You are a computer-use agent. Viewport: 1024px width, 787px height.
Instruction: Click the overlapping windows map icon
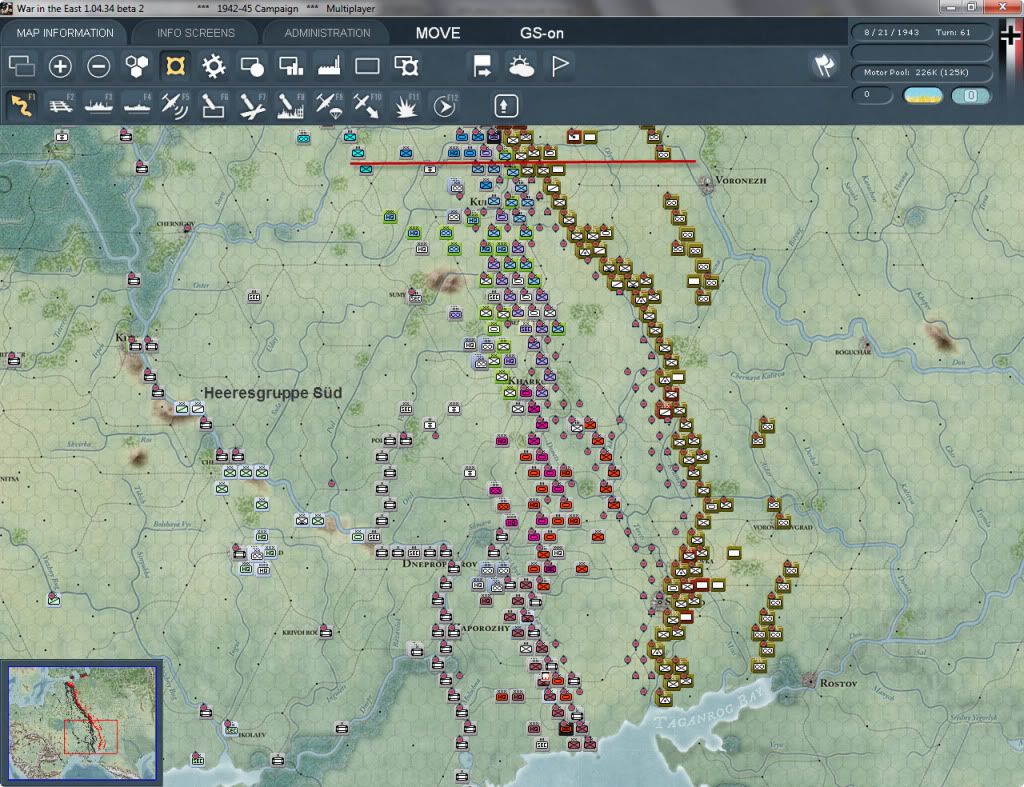click(22, 66)
